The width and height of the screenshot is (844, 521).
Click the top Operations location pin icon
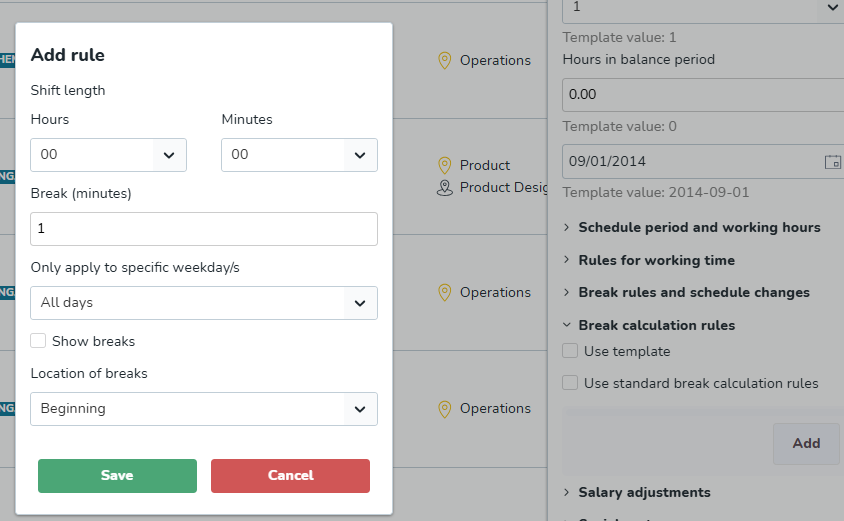(445, 61)
